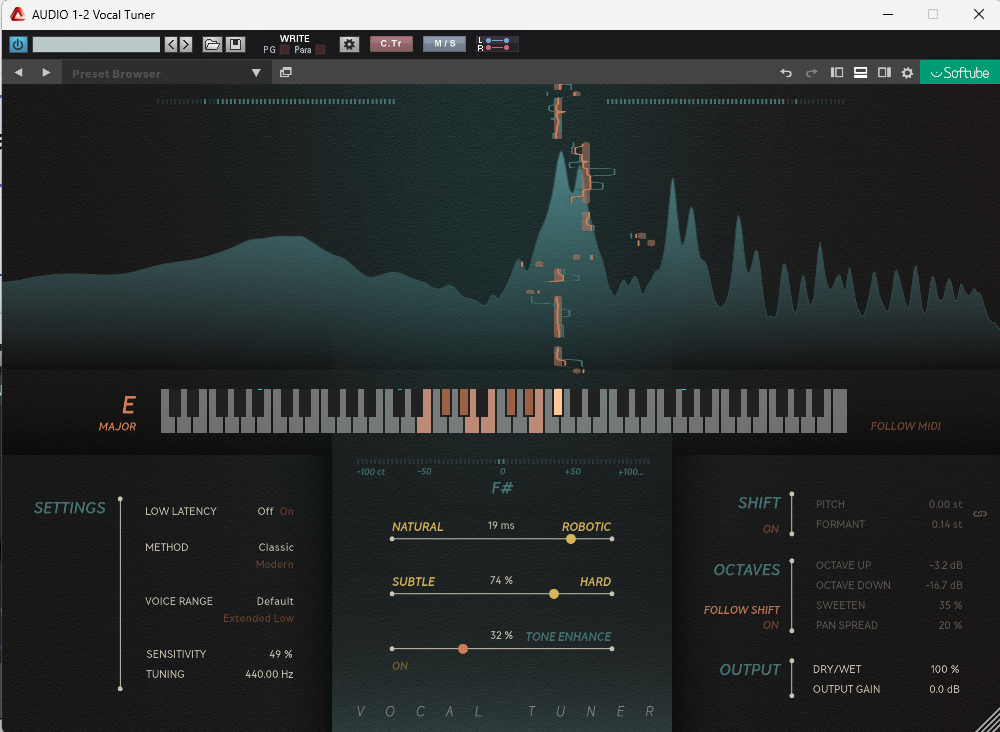Screen dimensions: 1000x732
Task: Choose the Modern method
Action: (x=275, y=564)
